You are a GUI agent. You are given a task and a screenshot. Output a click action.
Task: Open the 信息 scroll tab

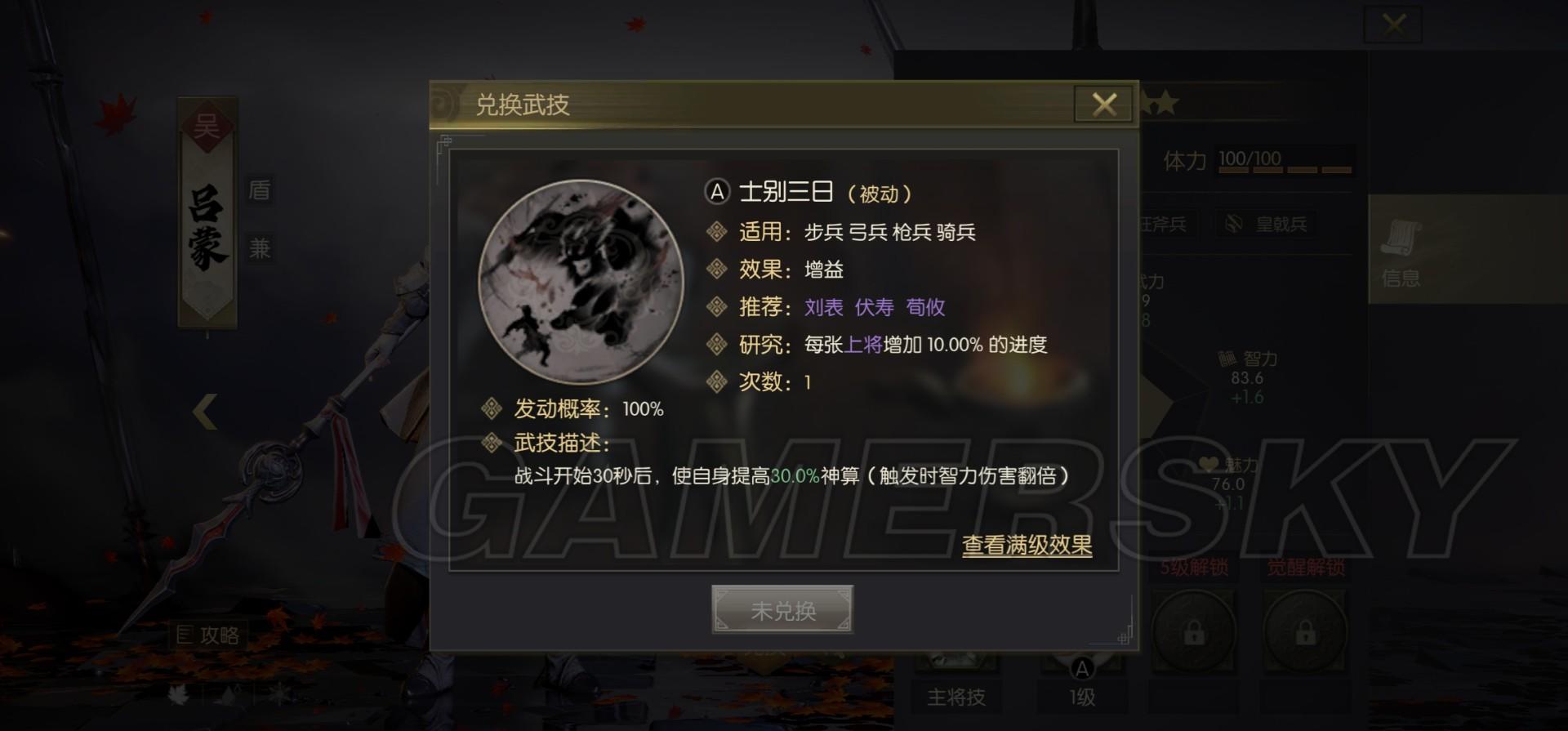pos(1401,250)
